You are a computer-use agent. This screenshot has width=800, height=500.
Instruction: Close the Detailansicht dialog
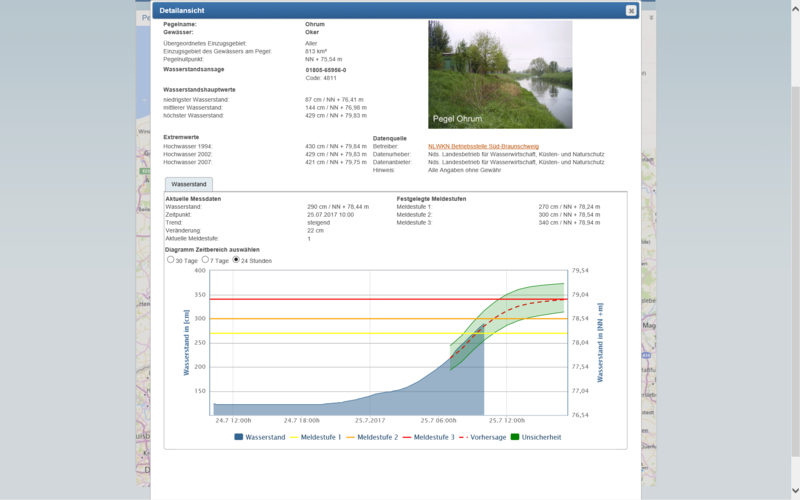click(x=631, y=10)
